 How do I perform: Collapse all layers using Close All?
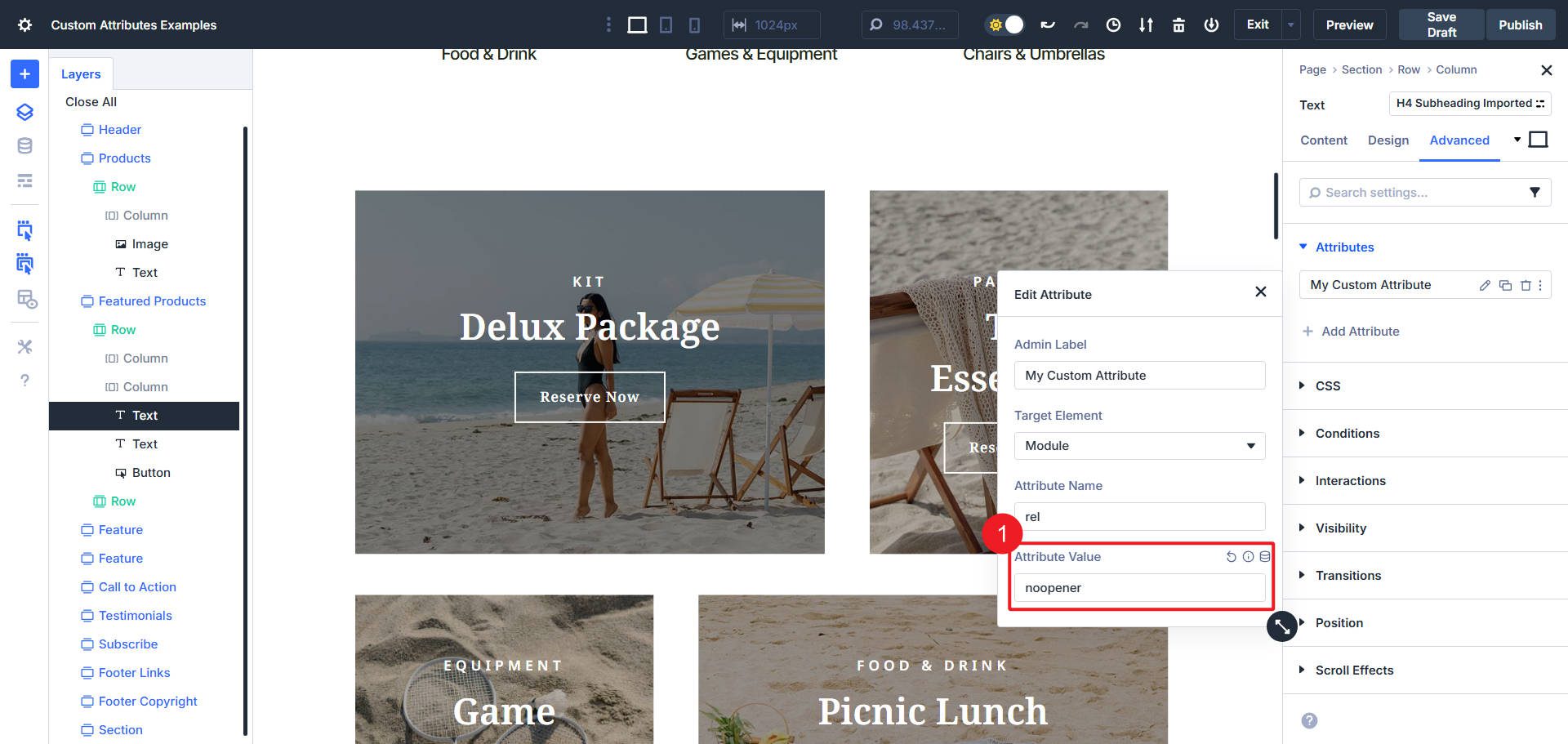[x=90, y=101]
